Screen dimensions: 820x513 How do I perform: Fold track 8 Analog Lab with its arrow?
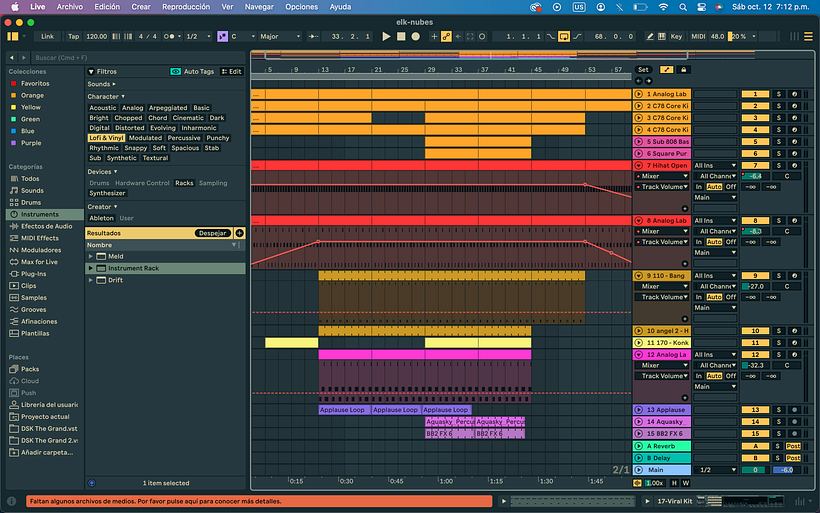click(x=639, y=220)
